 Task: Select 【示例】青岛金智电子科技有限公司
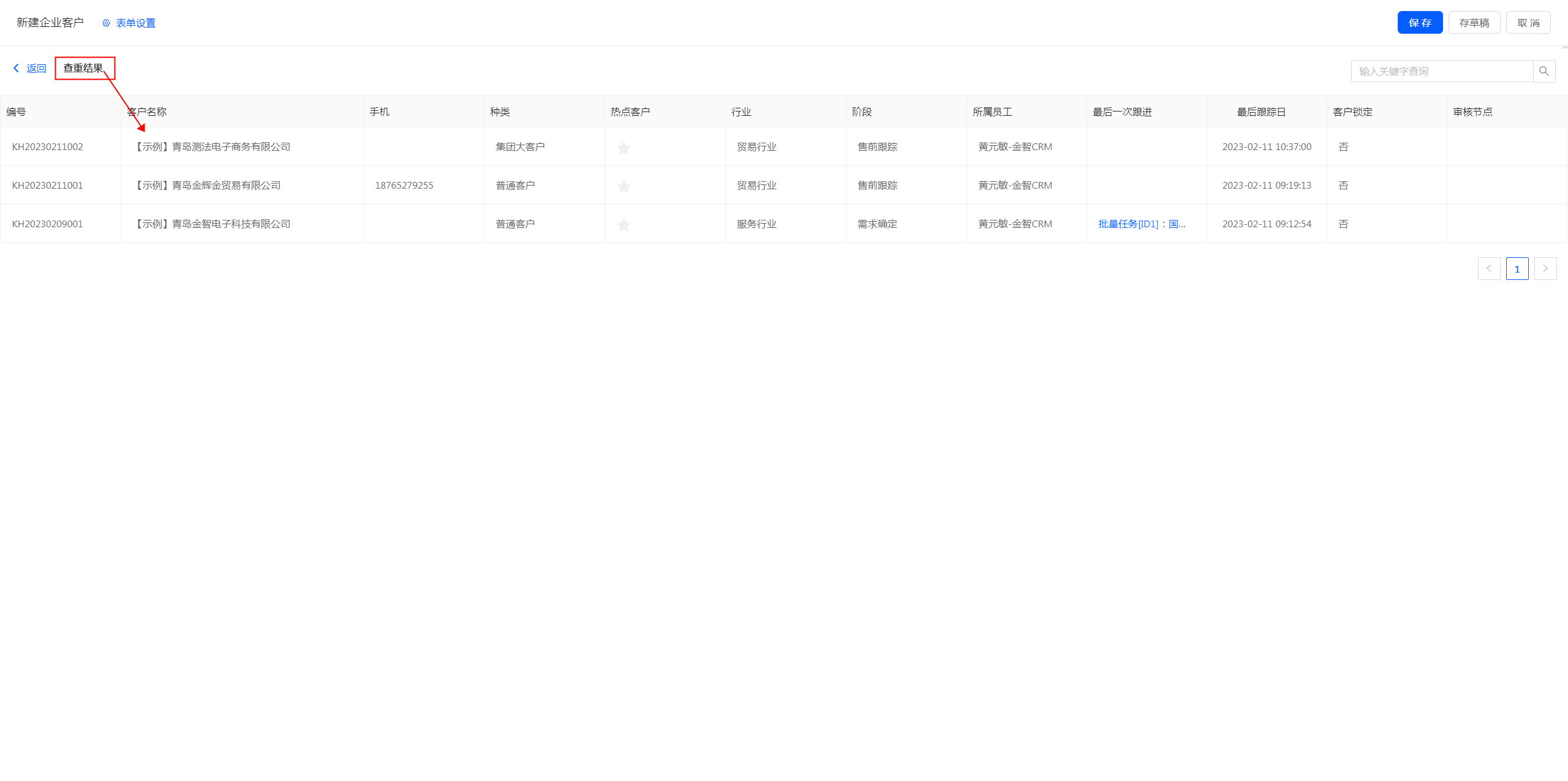point(211,224)
